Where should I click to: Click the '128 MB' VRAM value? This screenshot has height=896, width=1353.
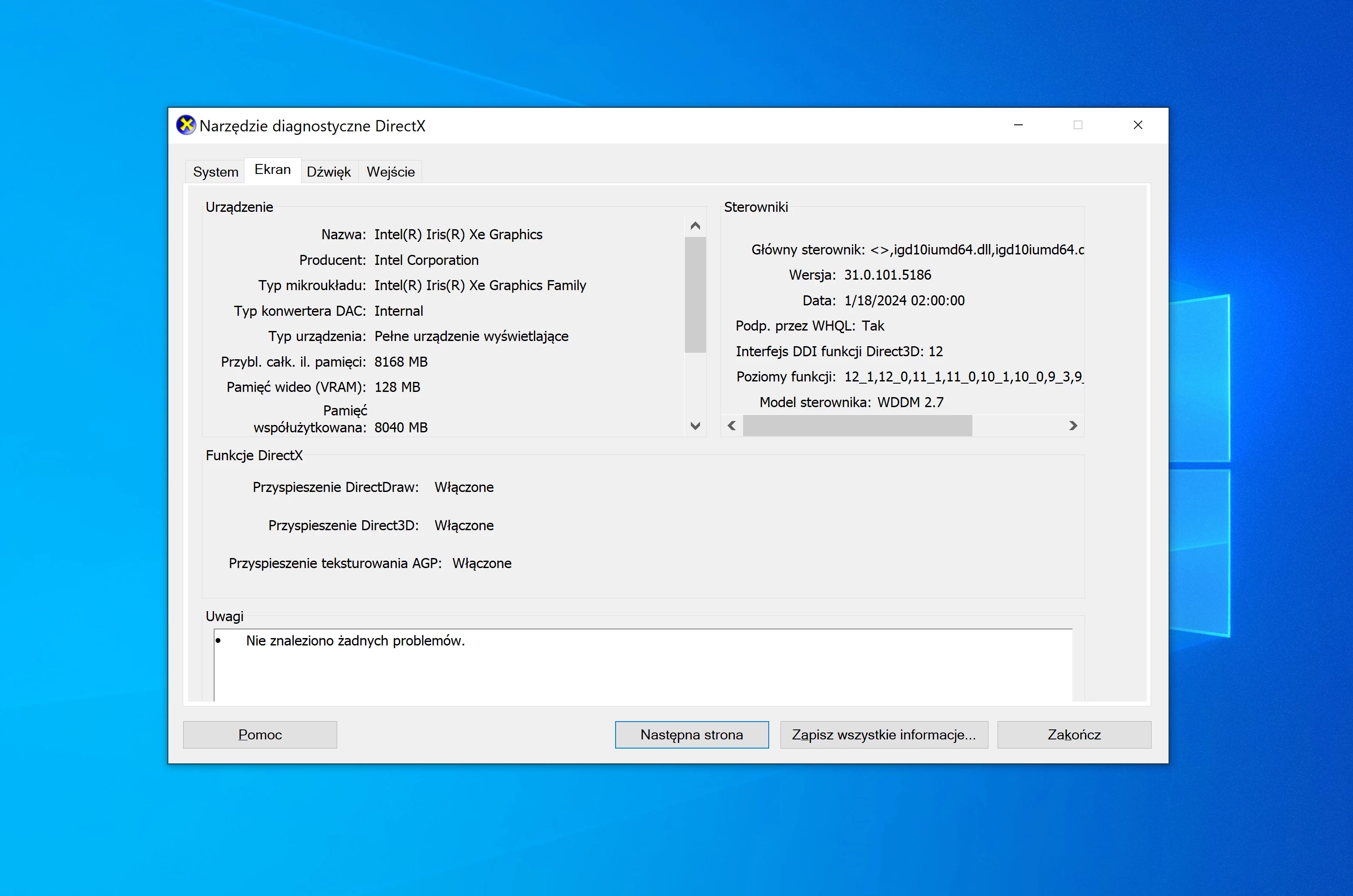pyautogui.click(x=397, y=388)
